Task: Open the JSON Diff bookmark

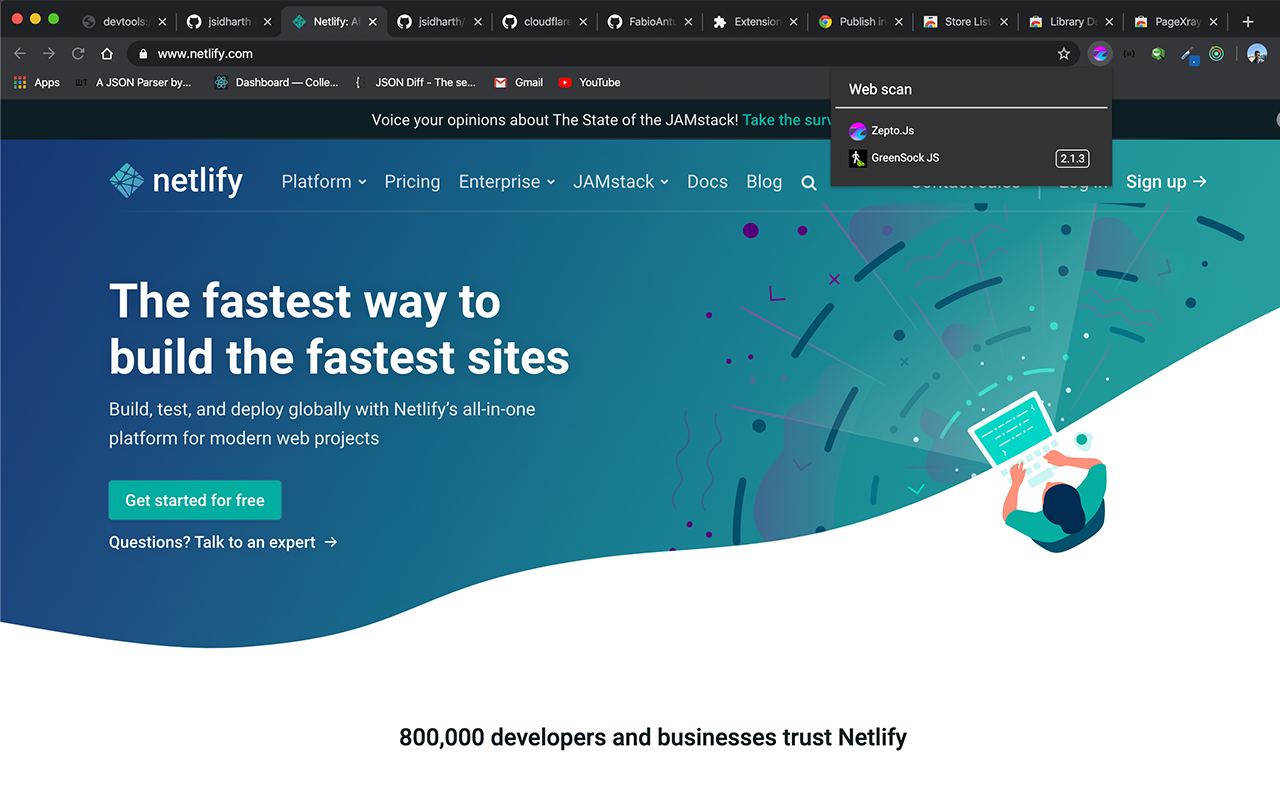Action: (x=415, y=83)
